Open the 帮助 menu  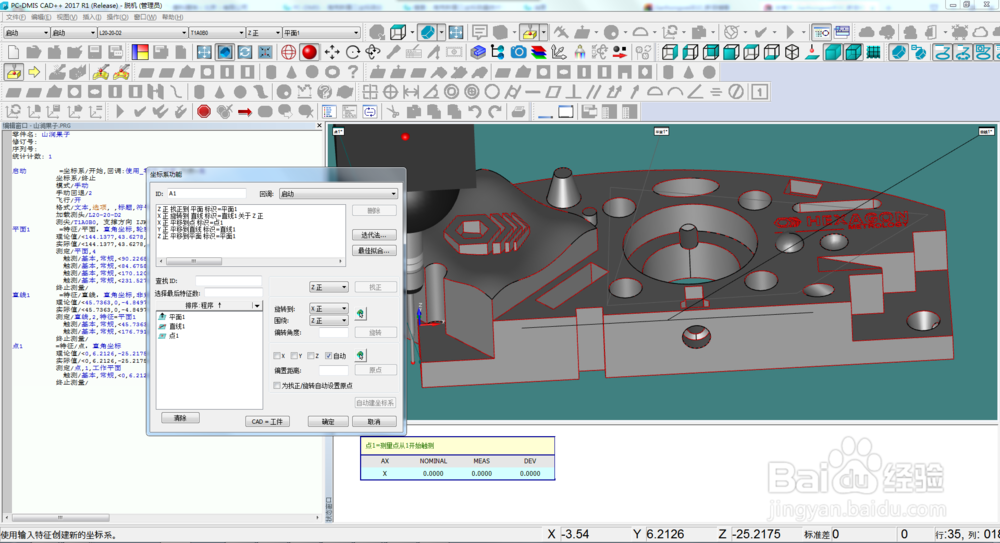click(172, 17)
